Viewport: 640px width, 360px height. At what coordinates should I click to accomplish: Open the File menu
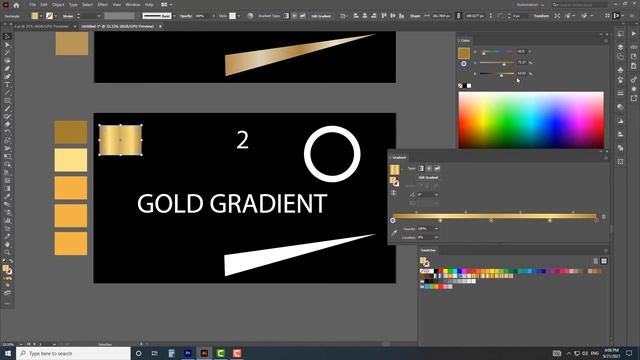click(33, 5)
